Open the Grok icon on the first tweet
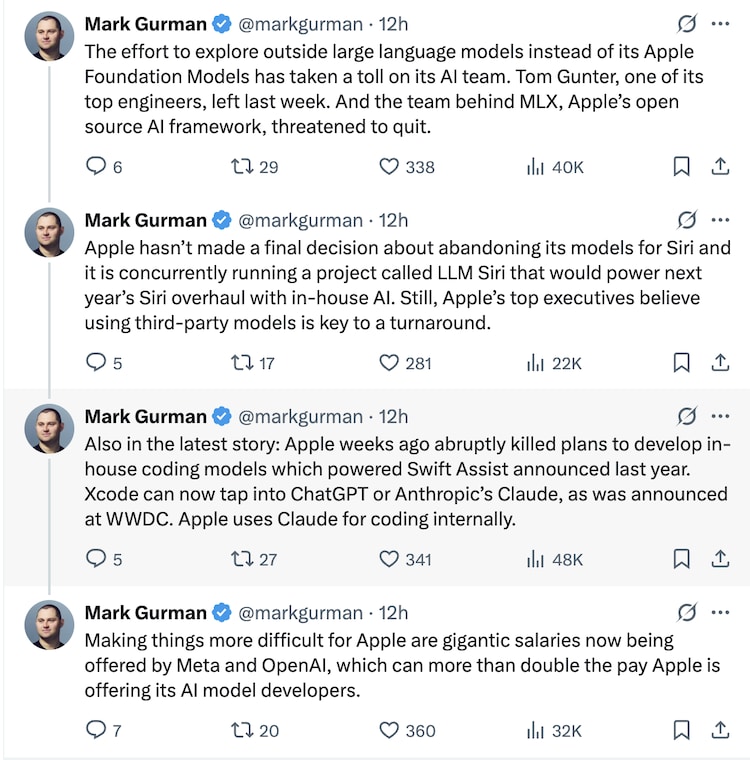The width and height of the screenshot is (750, 760). pos(687,23)
